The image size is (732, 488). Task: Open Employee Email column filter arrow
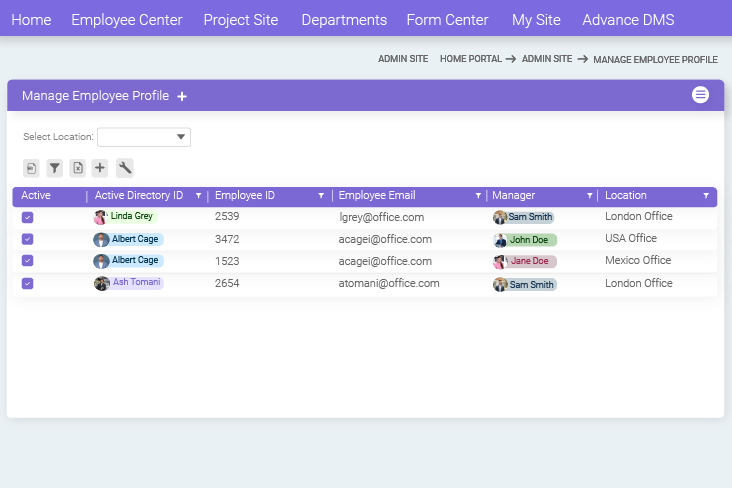click(x=478, y=196)
